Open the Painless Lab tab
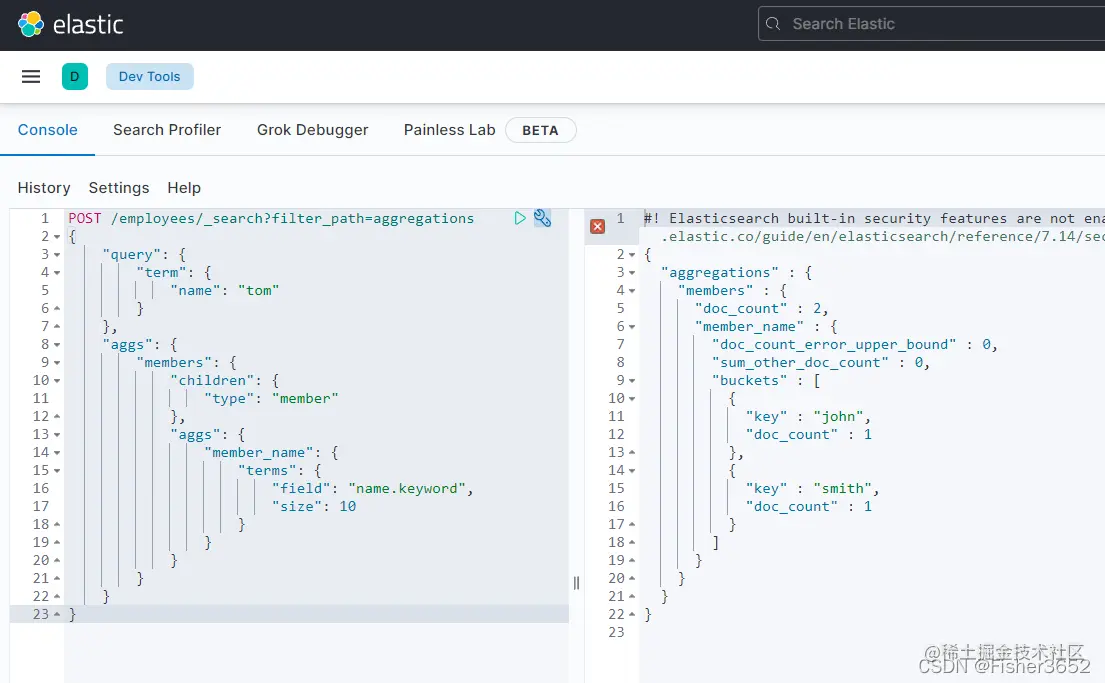Screen dimensions: 1105x683 pos(450,130)
